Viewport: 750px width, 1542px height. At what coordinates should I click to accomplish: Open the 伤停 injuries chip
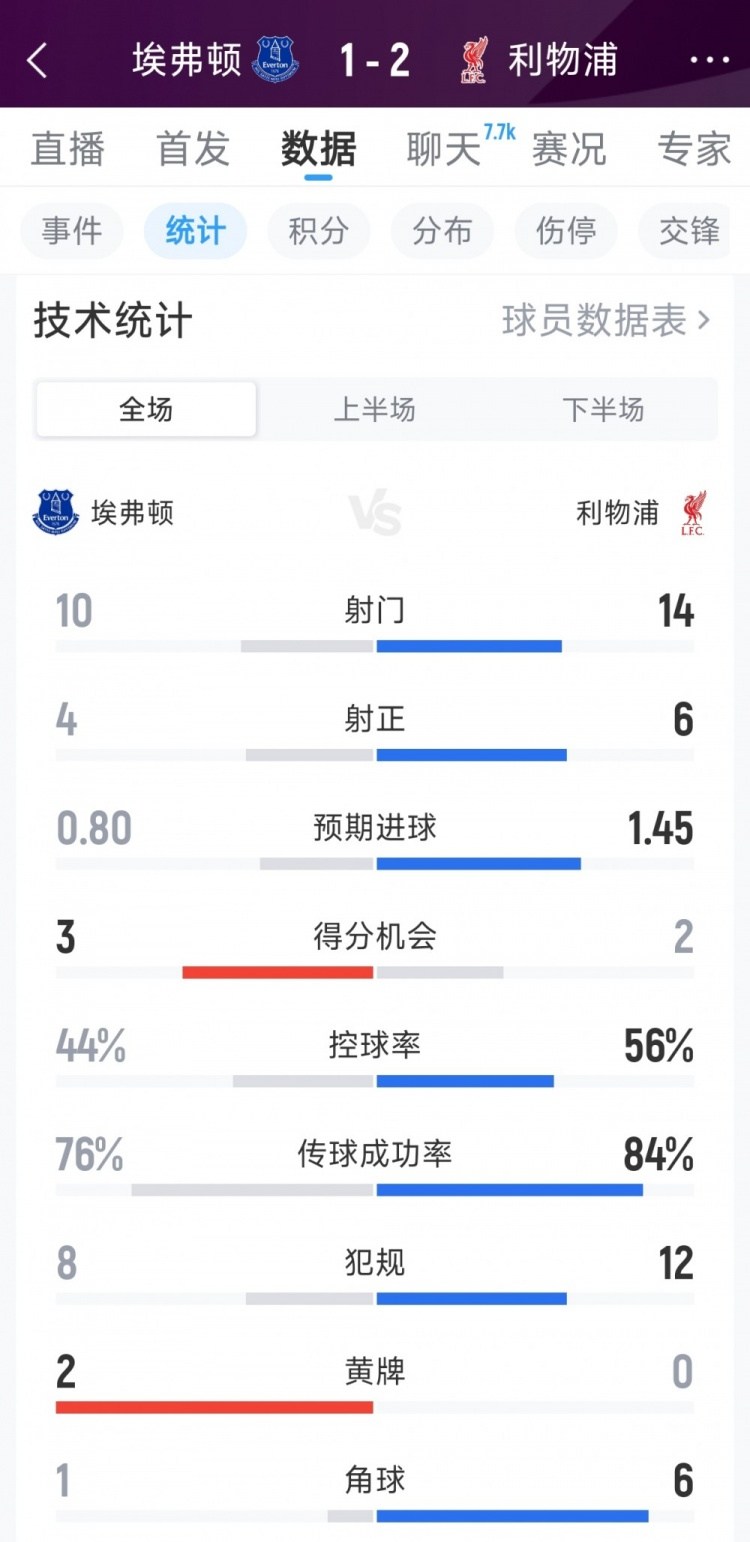point(566,231)
